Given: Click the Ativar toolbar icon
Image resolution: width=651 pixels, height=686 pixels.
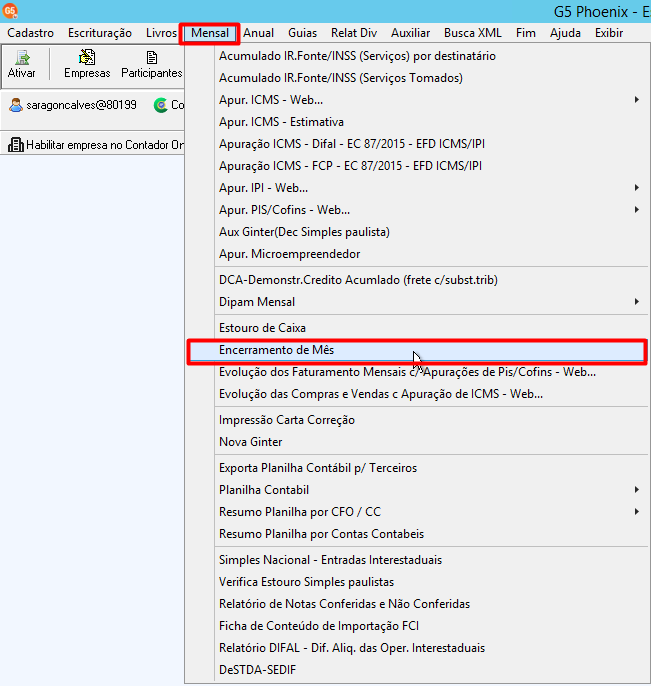Looking at the screenshot, I should [22, 58].
